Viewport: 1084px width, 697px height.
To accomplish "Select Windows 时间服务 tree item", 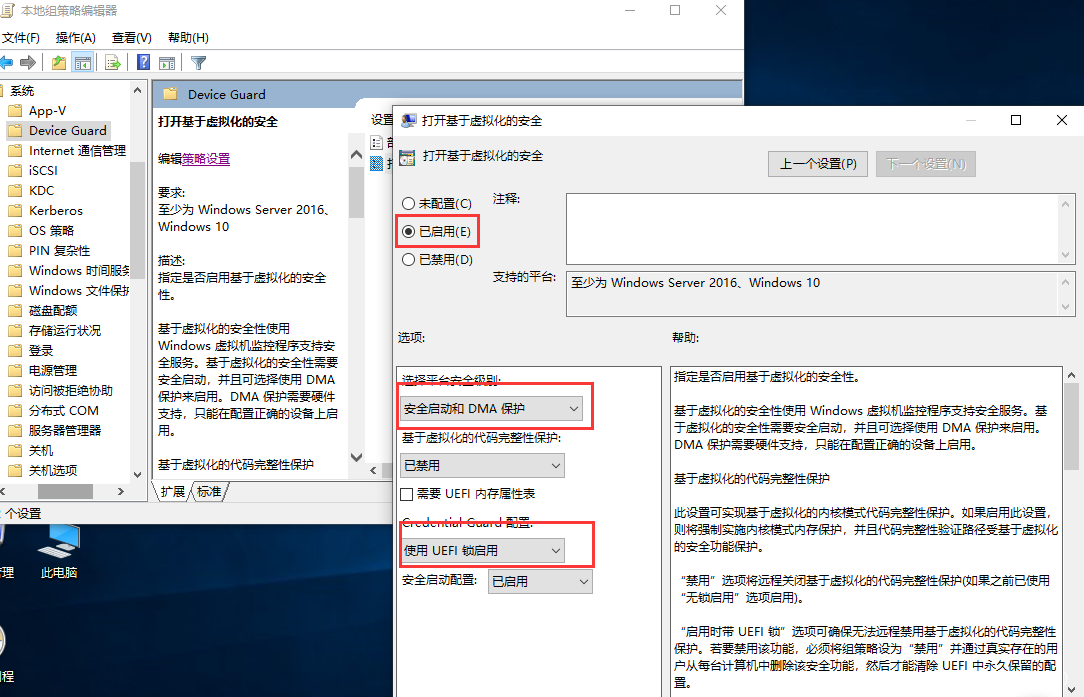I will 79,270.
